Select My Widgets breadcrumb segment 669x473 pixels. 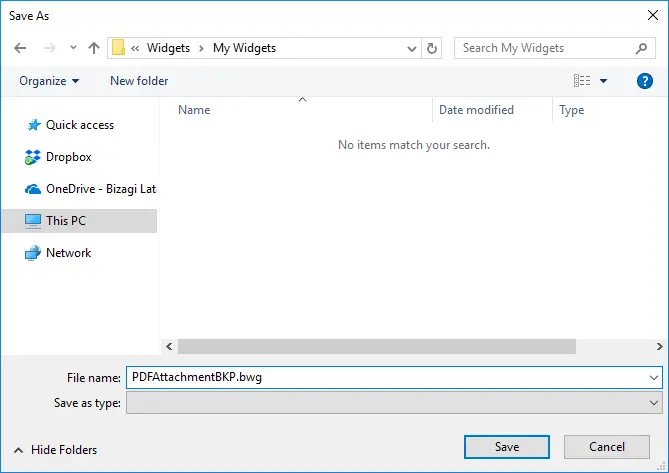(x=244, y=48)
